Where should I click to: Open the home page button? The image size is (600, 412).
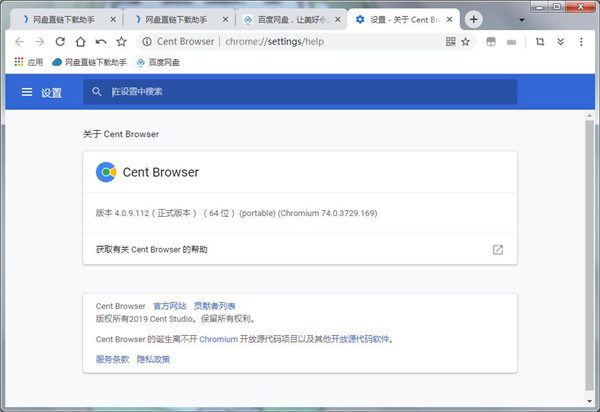(80, 41)
